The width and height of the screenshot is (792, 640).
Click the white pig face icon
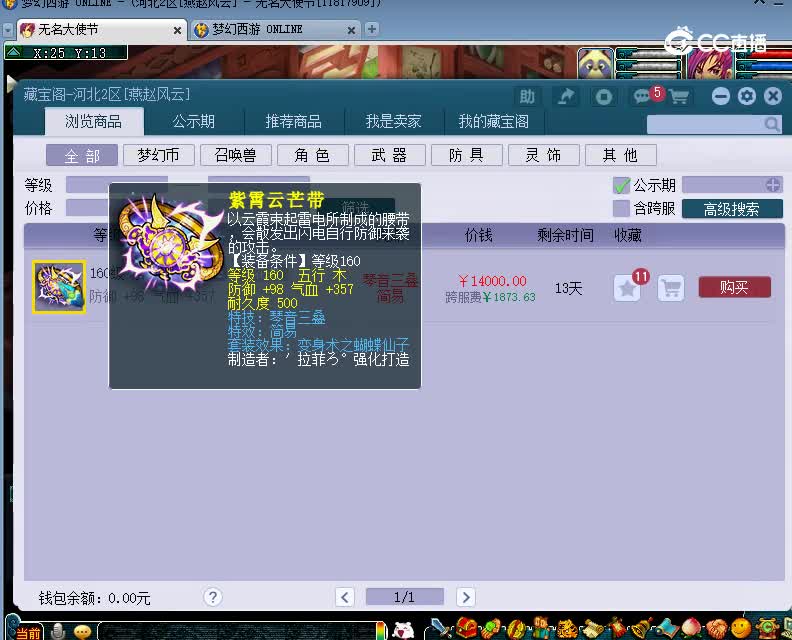coord(403,630)
